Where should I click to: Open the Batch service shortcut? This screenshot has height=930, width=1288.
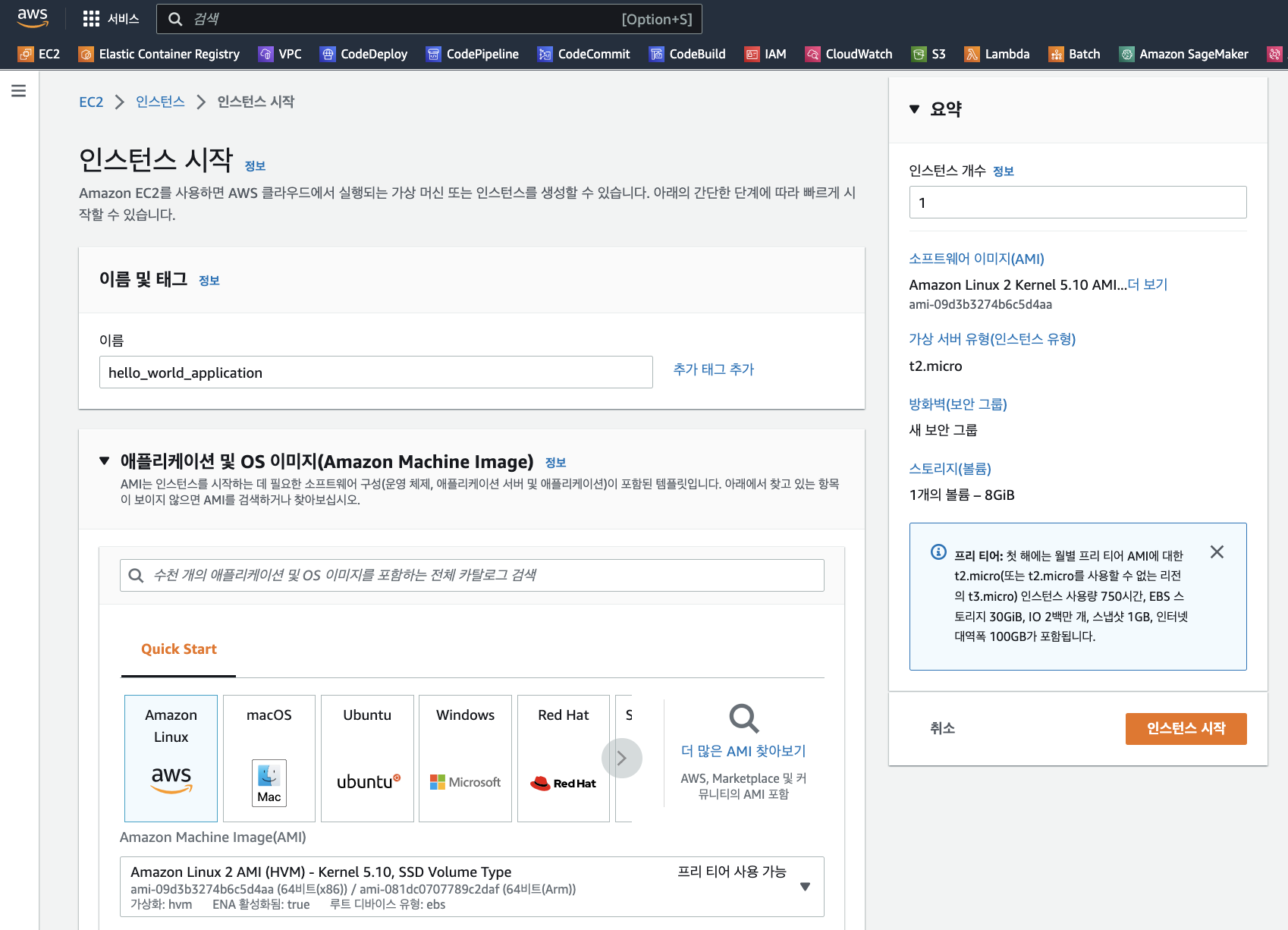click(x=1074, y=54)
